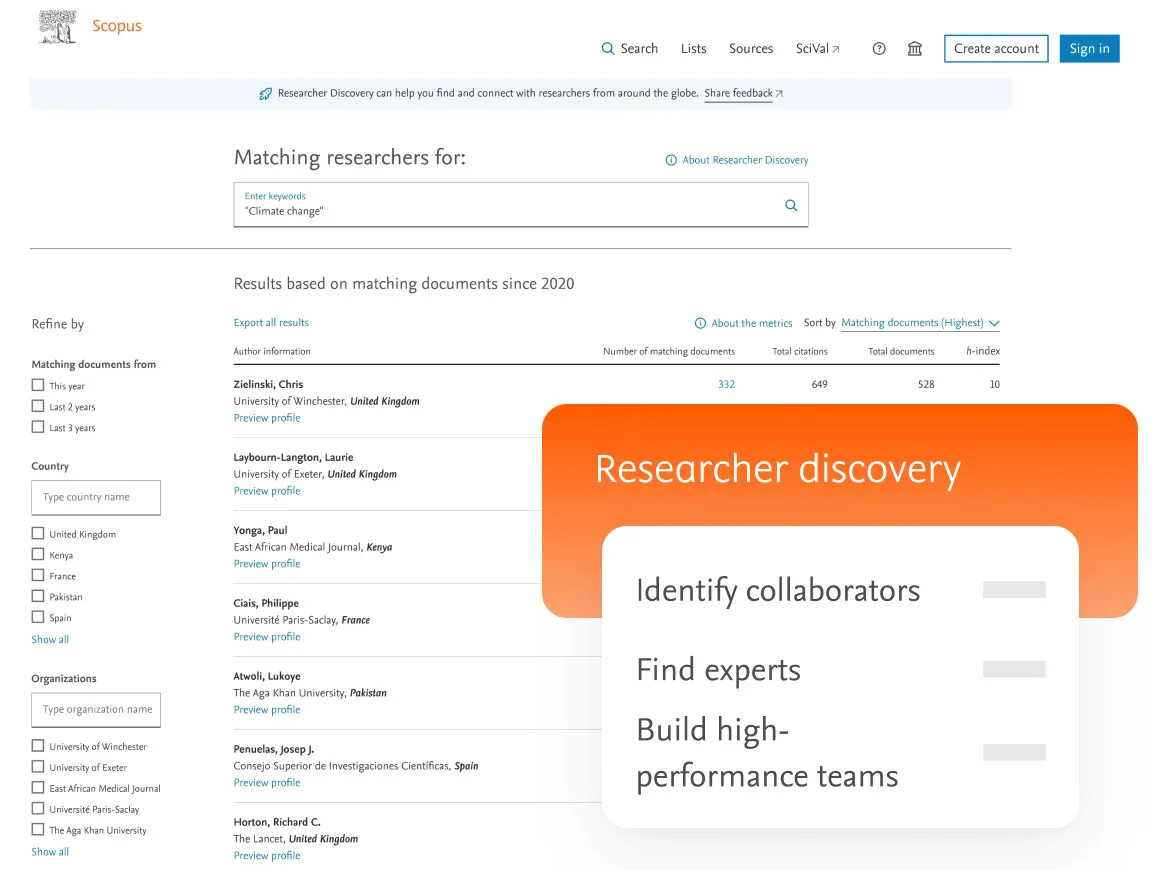Image resolution: width=1160 pixels, height=870 pixels.
Task: Open the Sources page
Action: (x=751, y=48)
